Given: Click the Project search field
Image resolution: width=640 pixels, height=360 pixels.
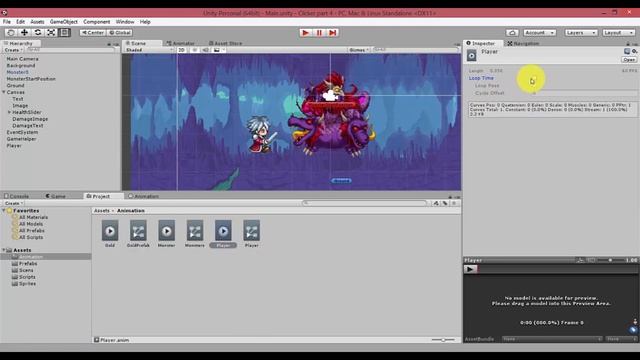Looking at the screenshot, I should click(364, 203).
